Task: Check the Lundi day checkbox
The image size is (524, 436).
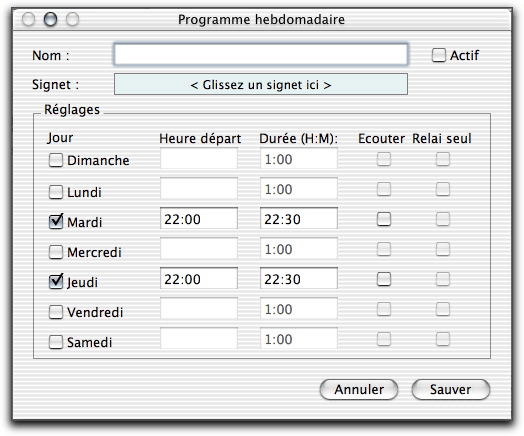Action: [56, 192]
